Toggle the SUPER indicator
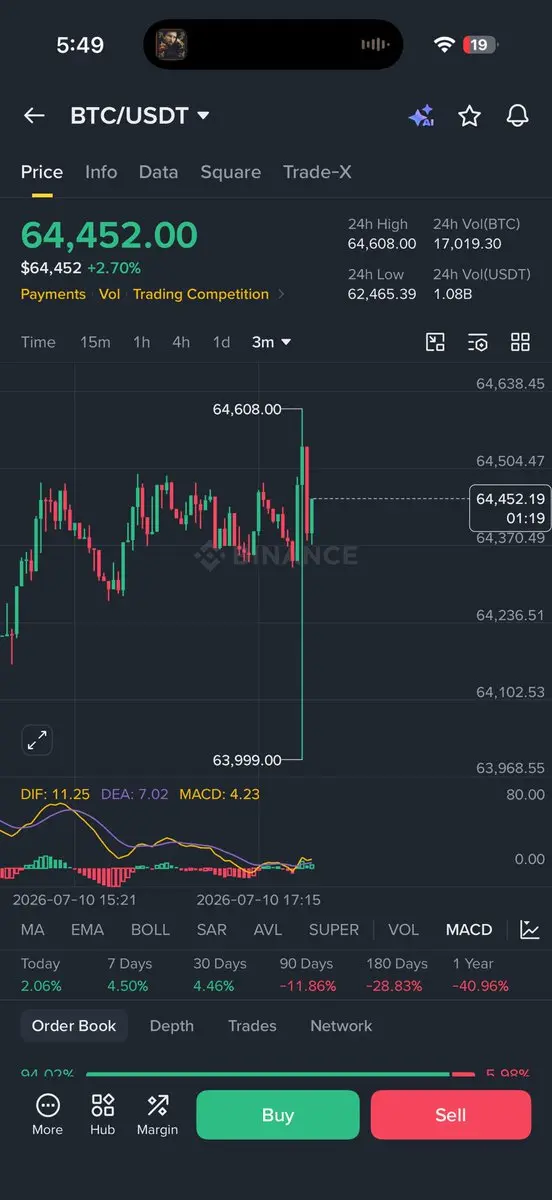 coord(333,930)
